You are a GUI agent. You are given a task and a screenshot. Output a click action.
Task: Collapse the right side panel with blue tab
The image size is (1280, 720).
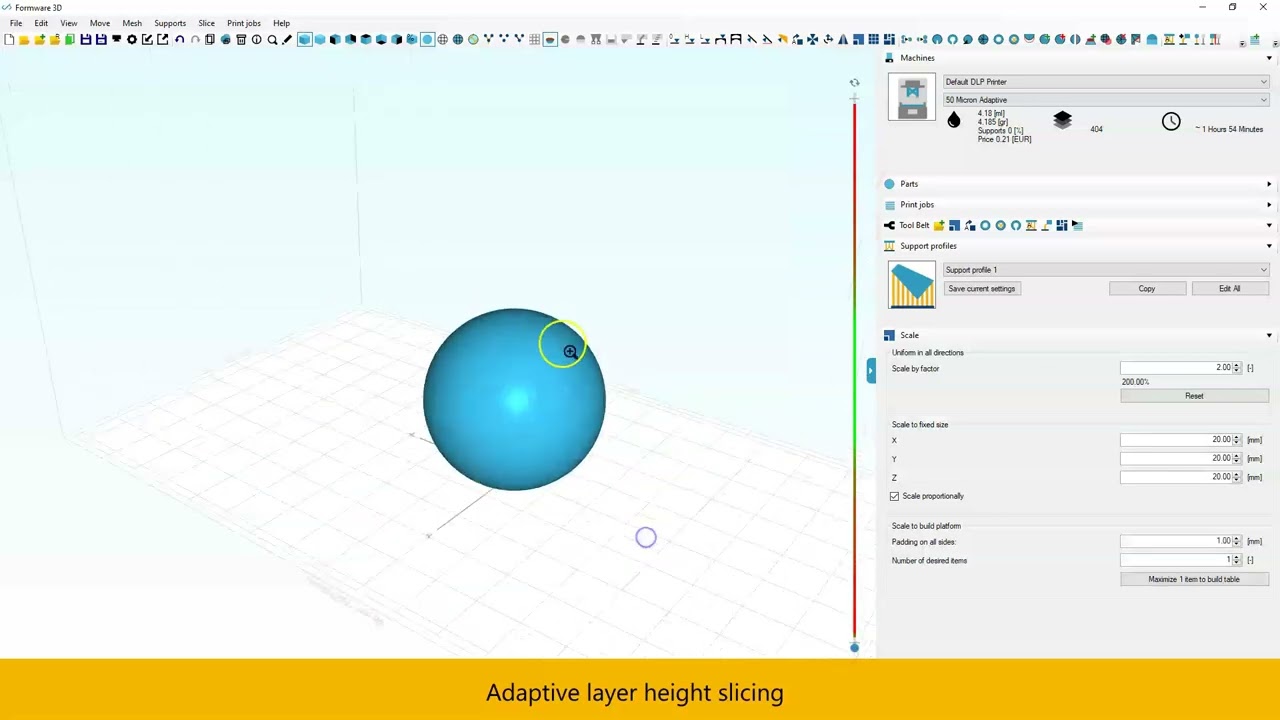871,370
